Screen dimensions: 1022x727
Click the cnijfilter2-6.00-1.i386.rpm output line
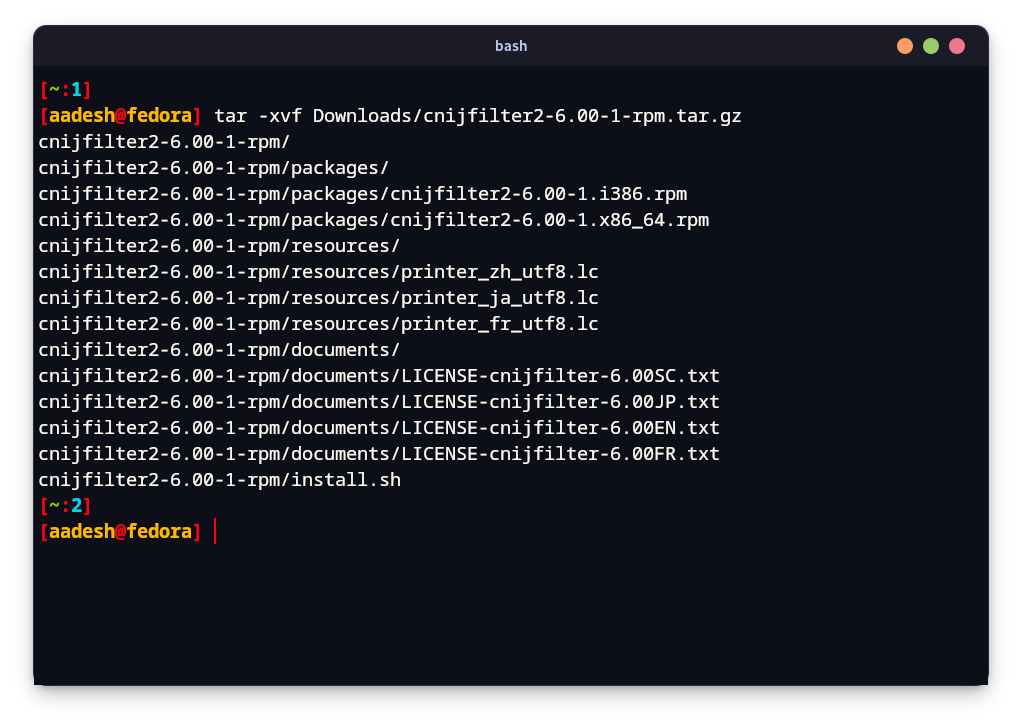pos(363,194)
